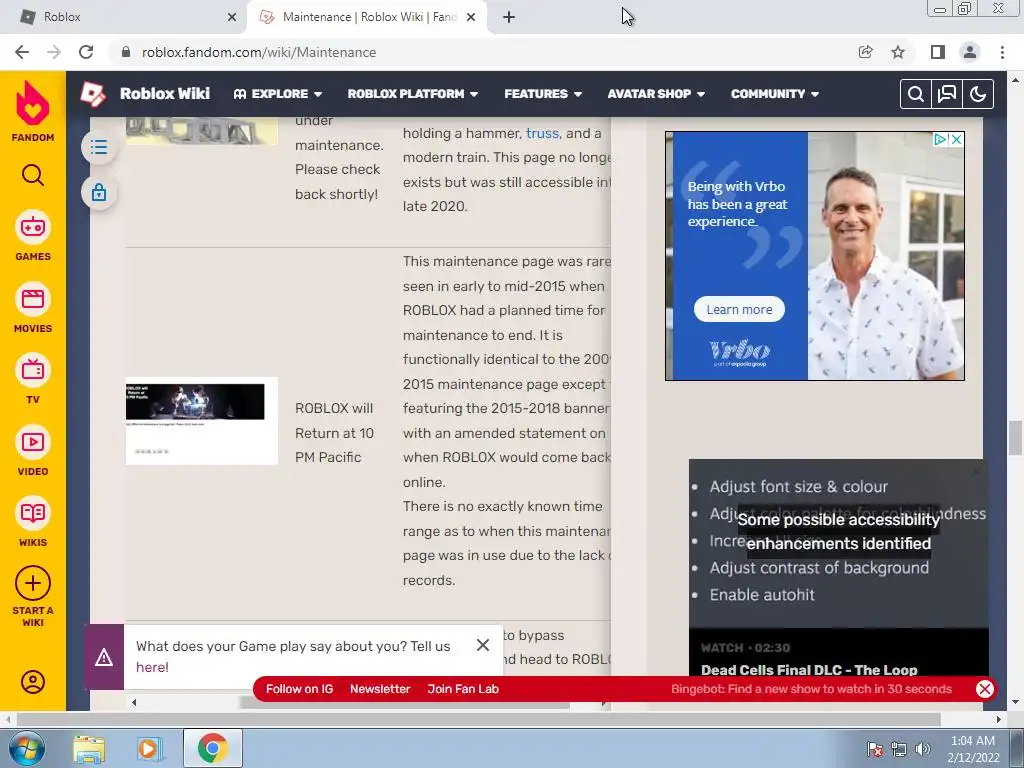Open volume control in system tray
This screenshot has height=768, width=1024.
[923, 749]
